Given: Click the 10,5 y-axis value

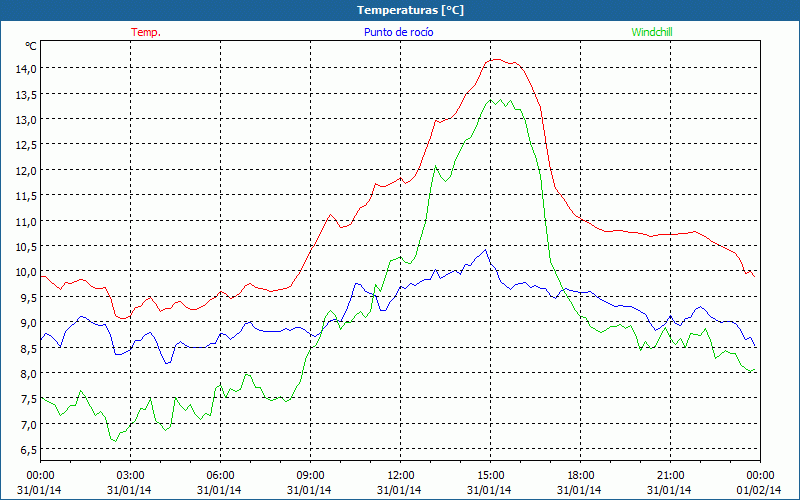Looking at the screenshot, I should (26, 246).
